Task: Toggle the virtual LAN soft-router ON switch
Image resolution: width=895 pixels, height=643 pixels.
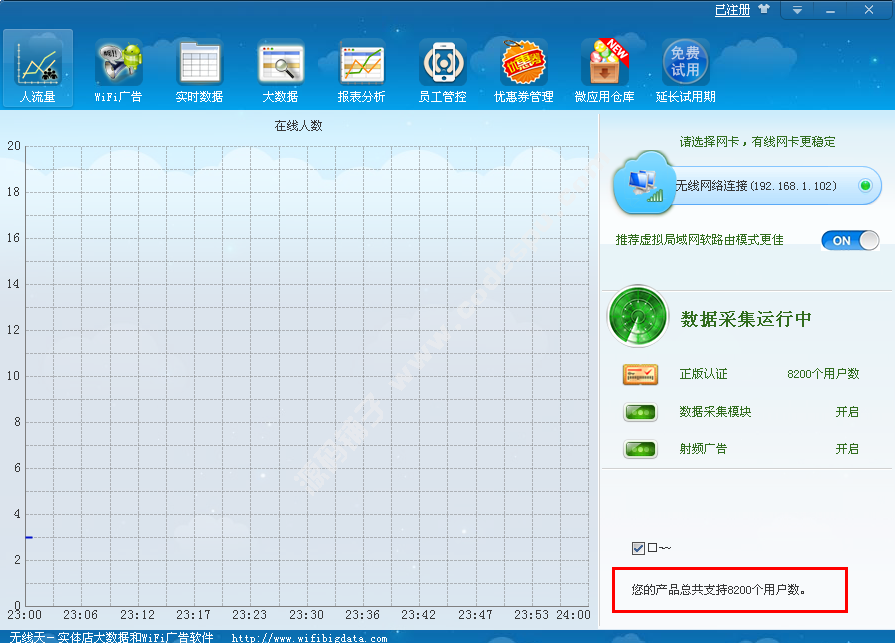Action: click(850, 240)
